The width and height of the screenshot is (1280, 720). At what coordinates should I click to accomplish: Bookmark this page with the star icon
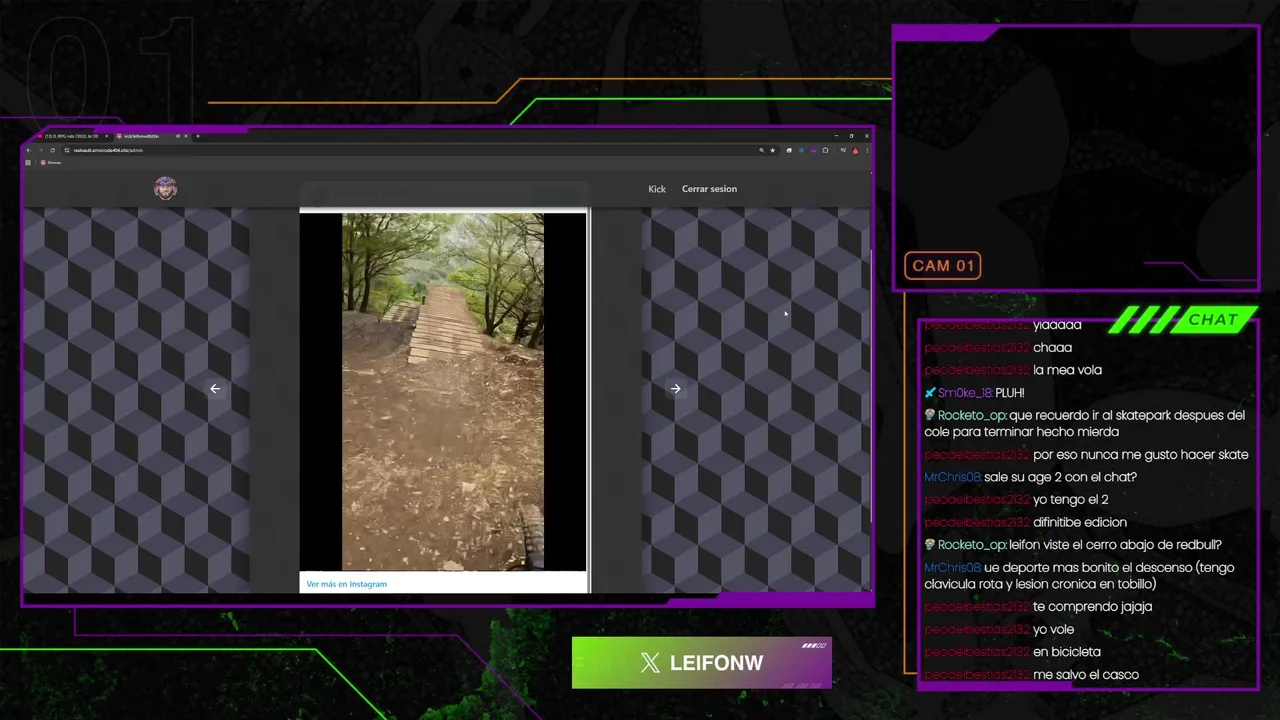(773, 150)
